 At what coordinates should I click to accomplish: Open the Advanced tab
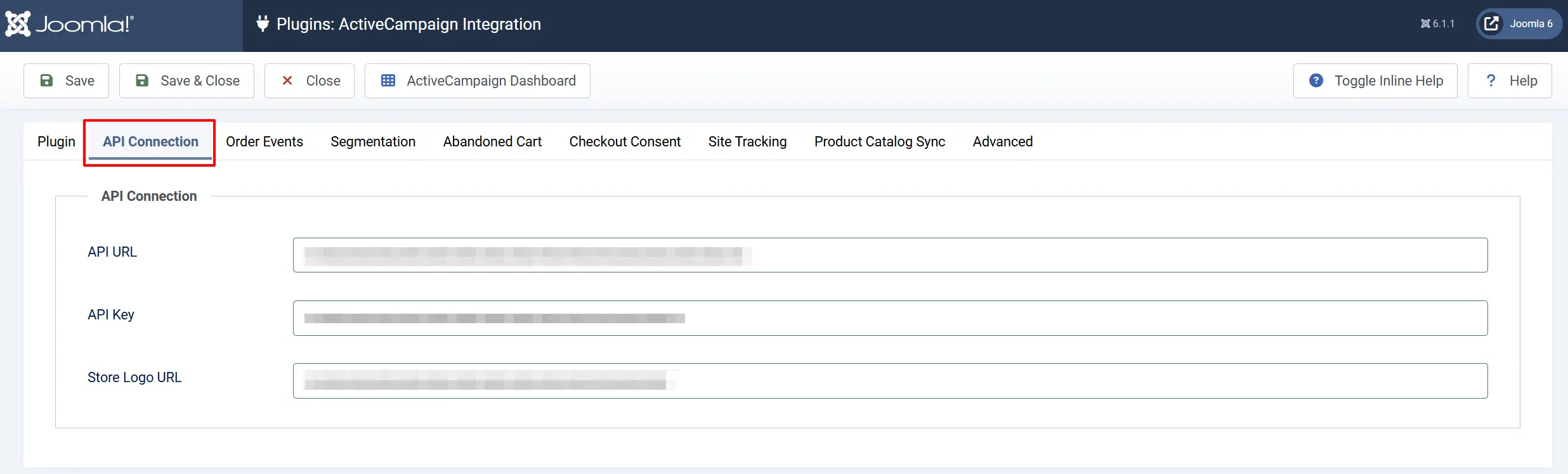point(1003,141)
